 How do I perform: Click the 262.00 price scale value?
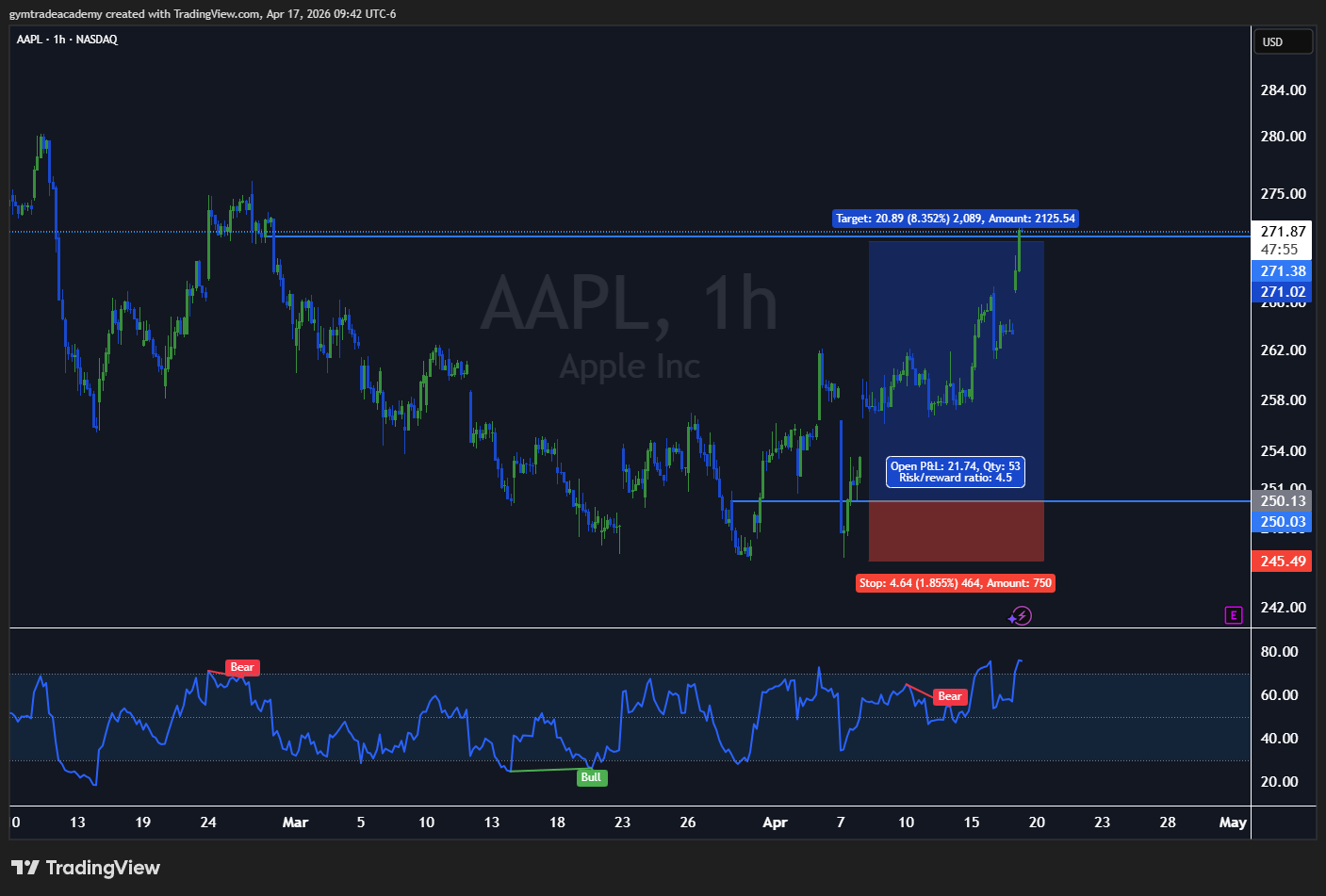pos(1284,350)
